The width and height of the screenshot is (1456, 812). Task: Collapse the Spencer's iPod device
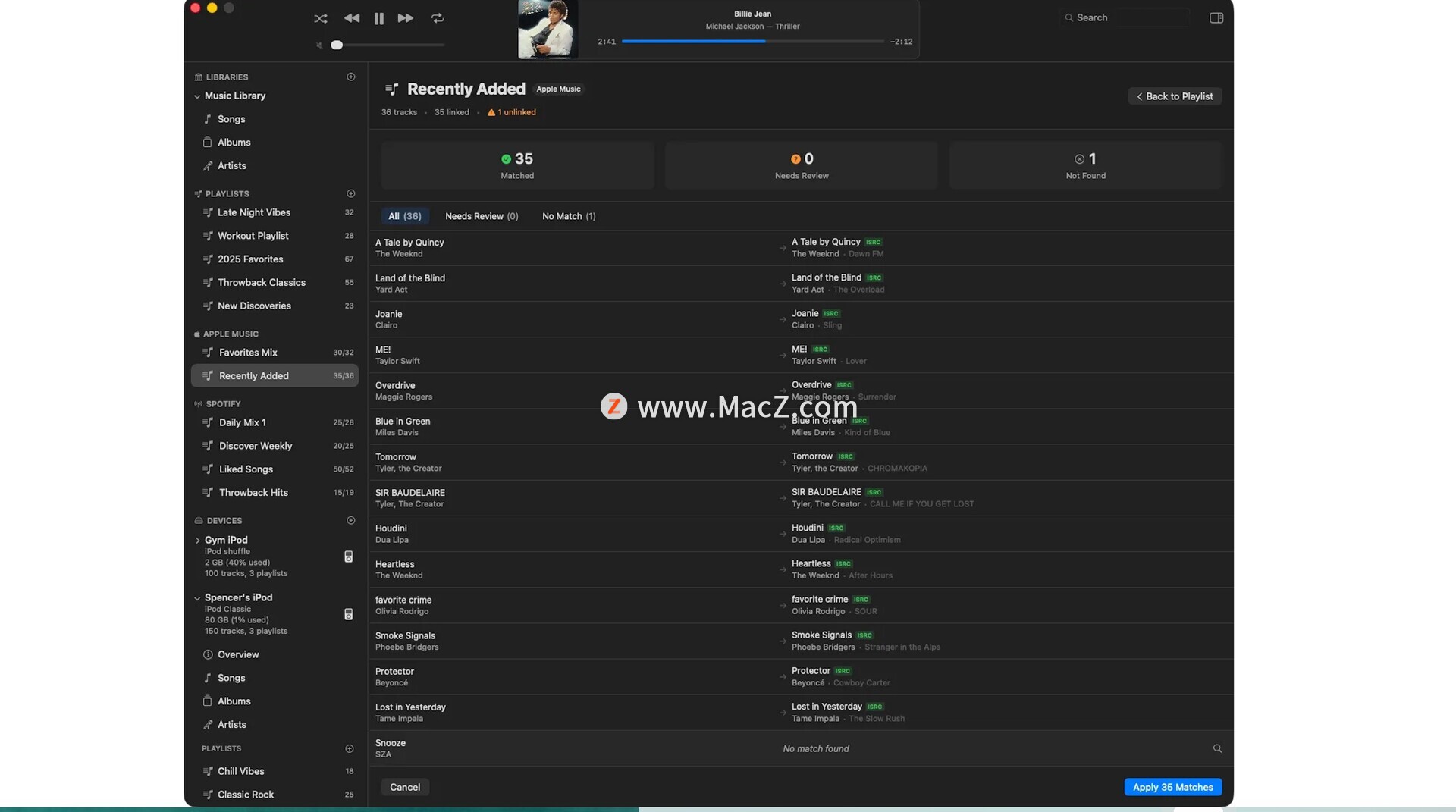[197, 598]
